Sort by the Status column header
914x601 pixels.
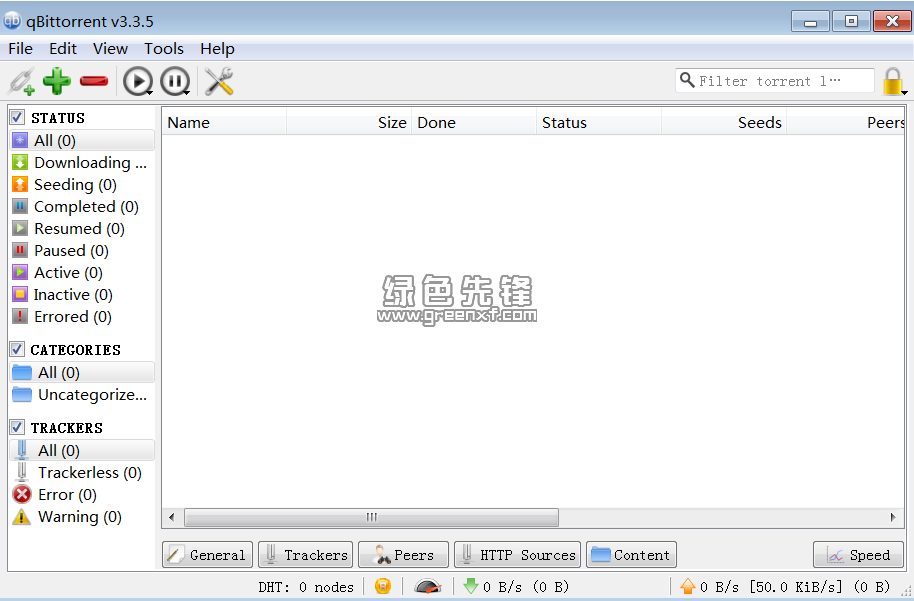click(x=599, y=122)
